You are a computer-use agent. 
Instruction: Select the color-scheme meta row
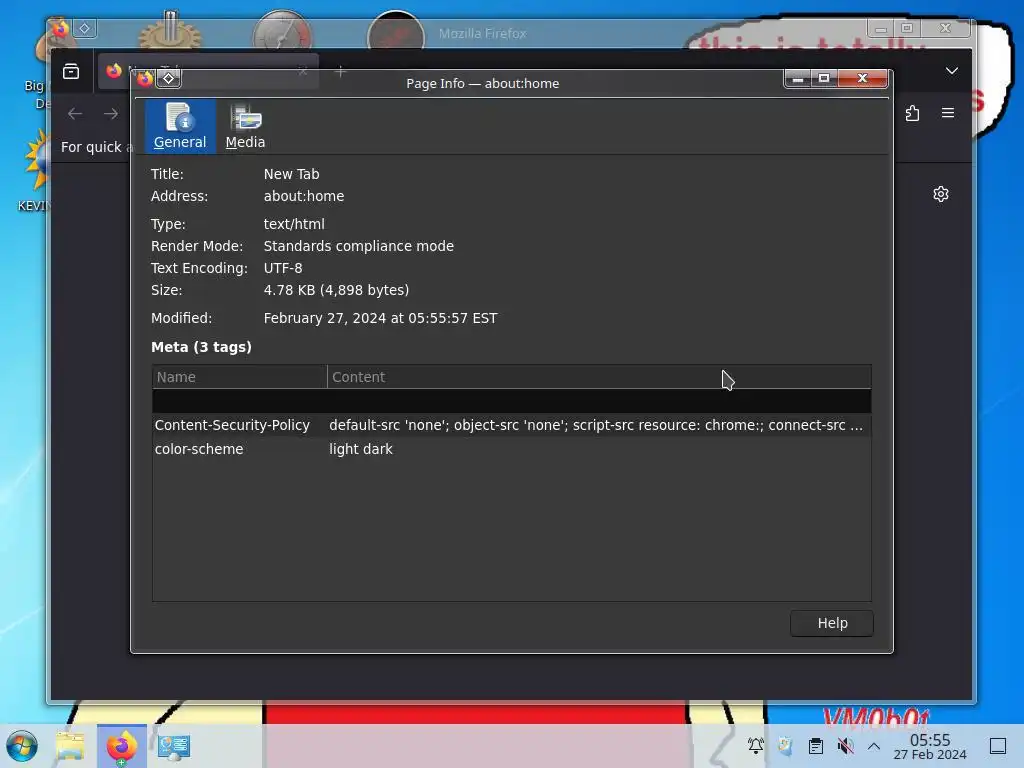tap(511, 449)
